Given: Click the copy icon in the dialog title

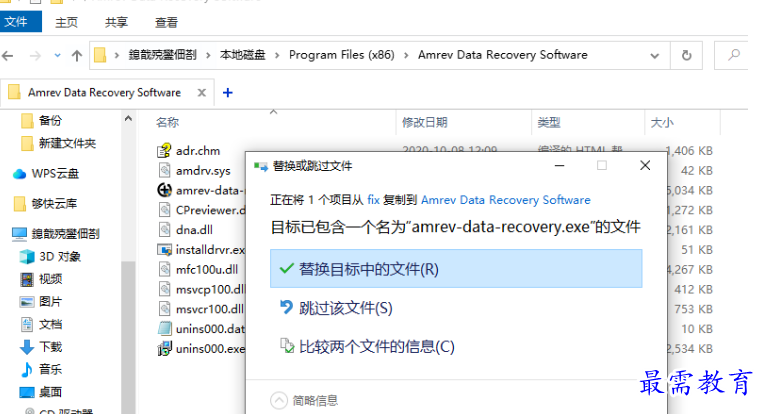Looking at the screenshot, I should coord(261,166).
